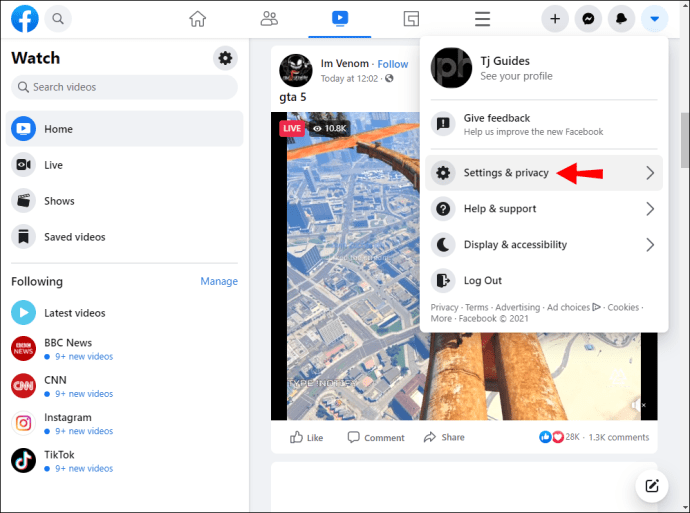Click the CNN logo icon
This screenshot has height=513, width=690.
23,386
